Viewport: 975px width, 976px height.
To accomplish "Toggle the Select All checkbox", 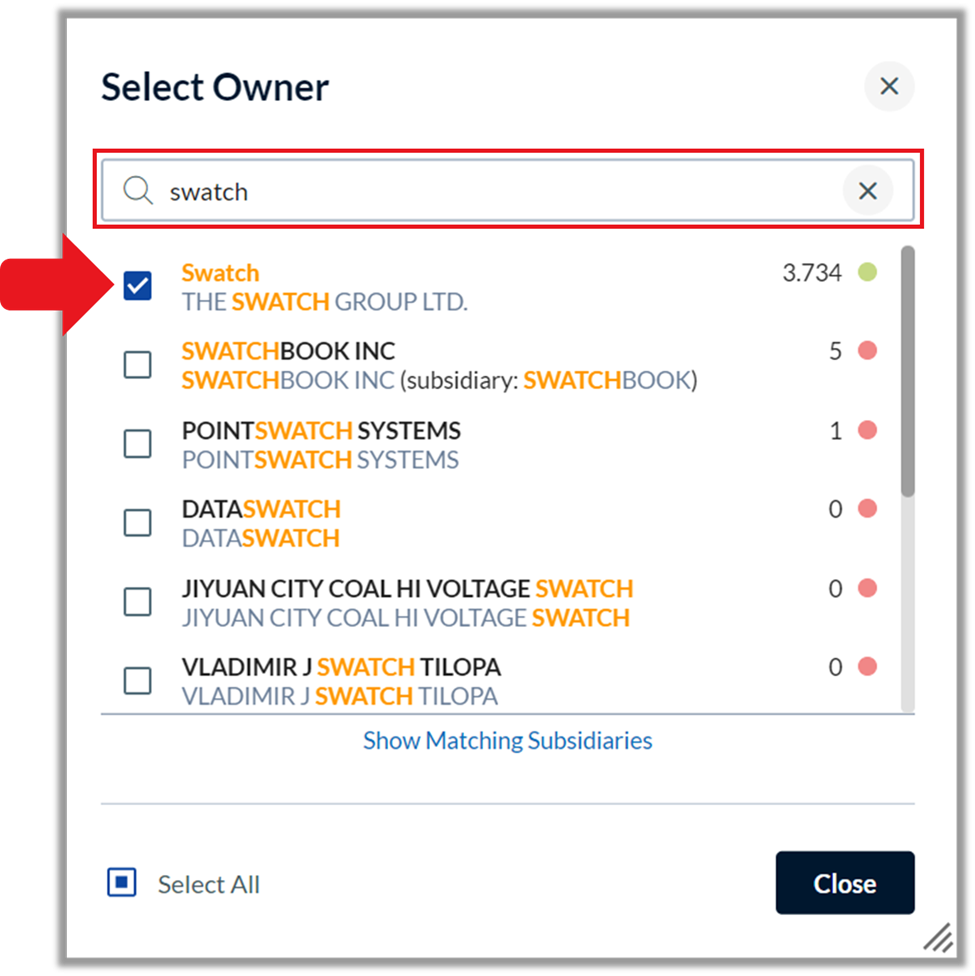I will pos(121,883).
